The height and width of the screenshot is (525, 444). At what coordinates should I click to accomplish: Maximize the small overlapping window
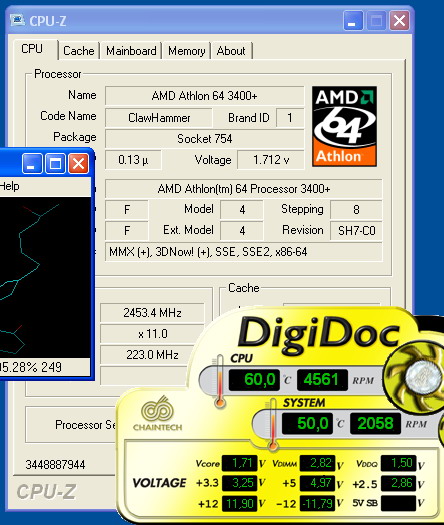(55, 163)
